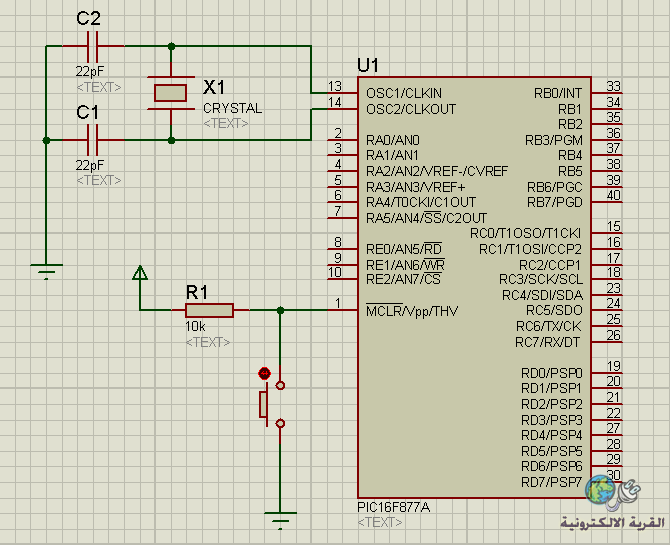Click RA4/T0CKI/C1OUT pin label
This screenshot has height=545, width=670.
coord(421,202)
